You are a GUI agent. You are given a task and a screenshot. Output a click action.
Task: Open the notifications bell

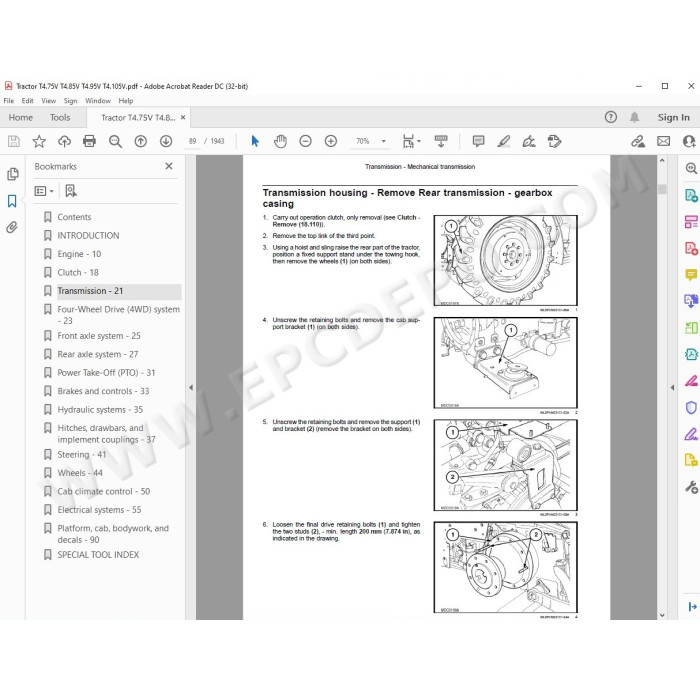pos(634,117)
